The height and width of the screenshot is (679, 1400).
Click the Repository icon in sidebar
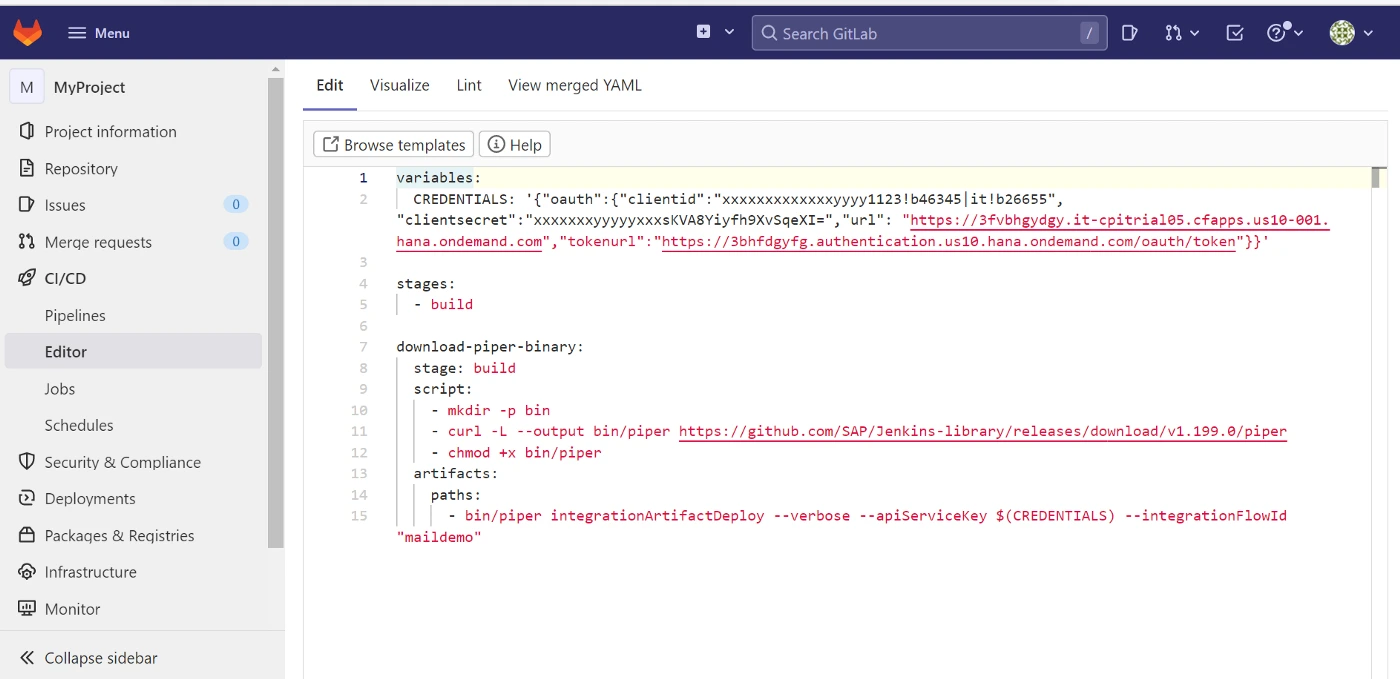tap(29, 168)
